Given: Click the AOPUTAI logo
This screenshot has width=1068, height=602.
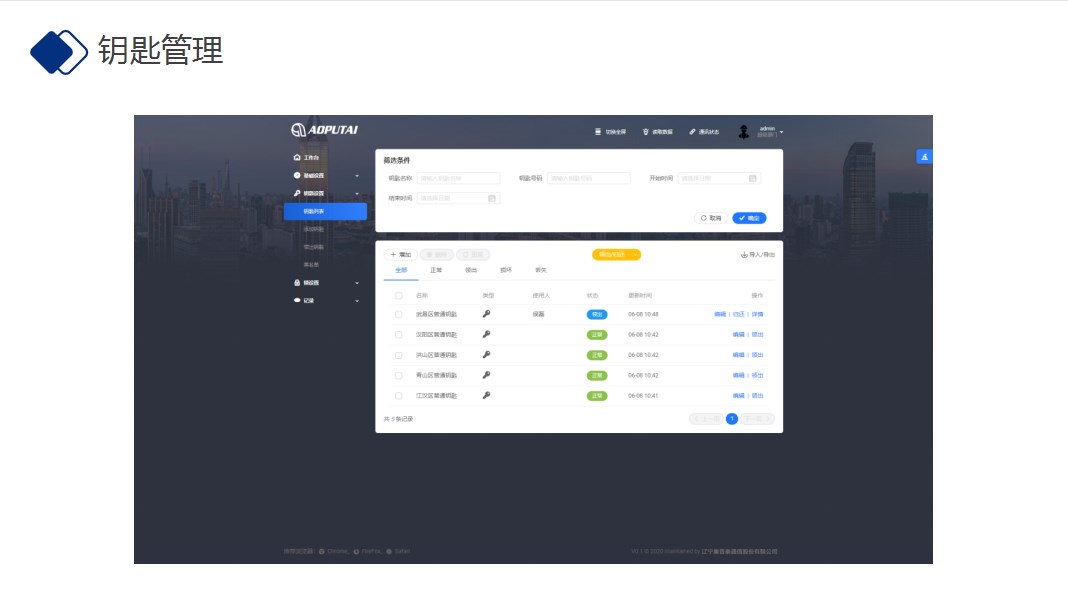Looking at the screenshot, I should click(324, 129).
